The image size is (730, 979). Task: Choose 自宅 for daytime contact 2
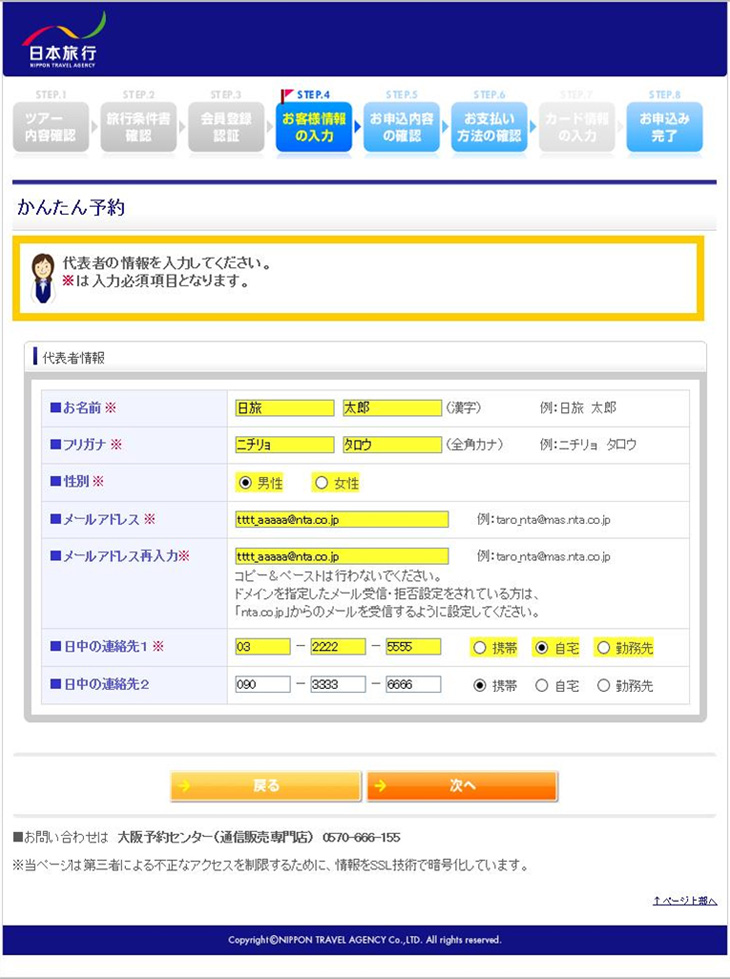click(x=542, y=685)
